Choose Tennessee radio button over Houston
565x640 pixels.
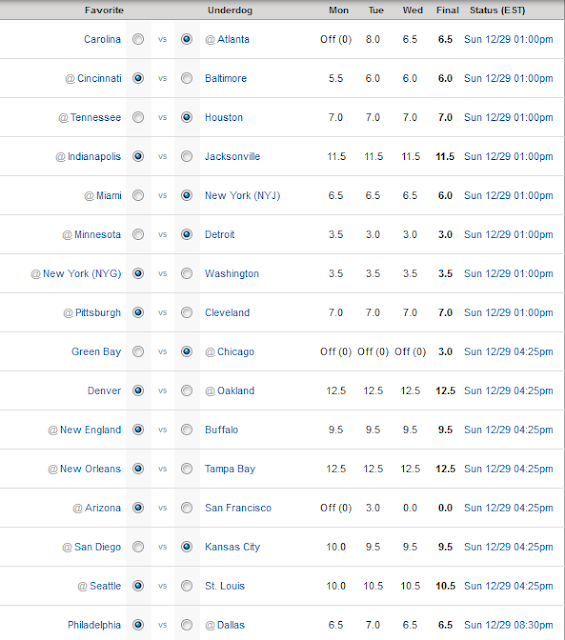click(138, 117)
